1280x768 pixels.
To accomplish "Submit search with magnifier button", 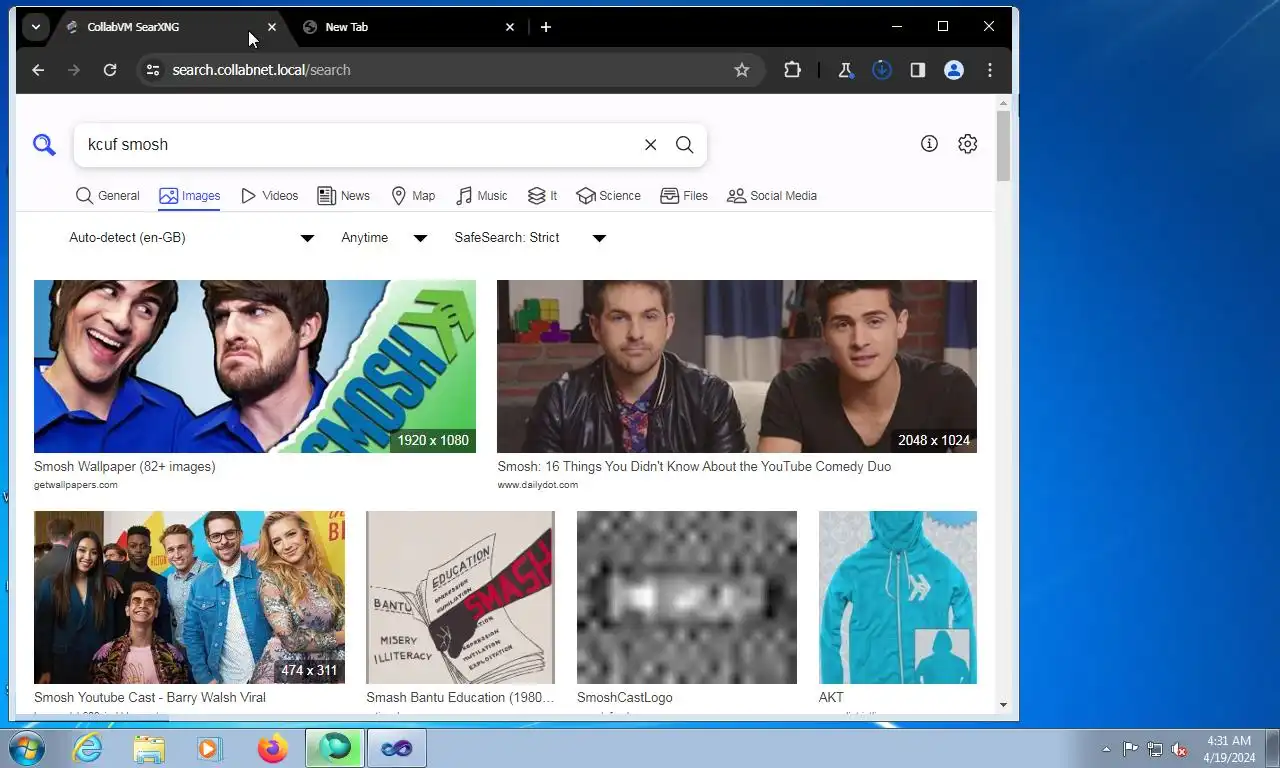I will click(685, 145).
